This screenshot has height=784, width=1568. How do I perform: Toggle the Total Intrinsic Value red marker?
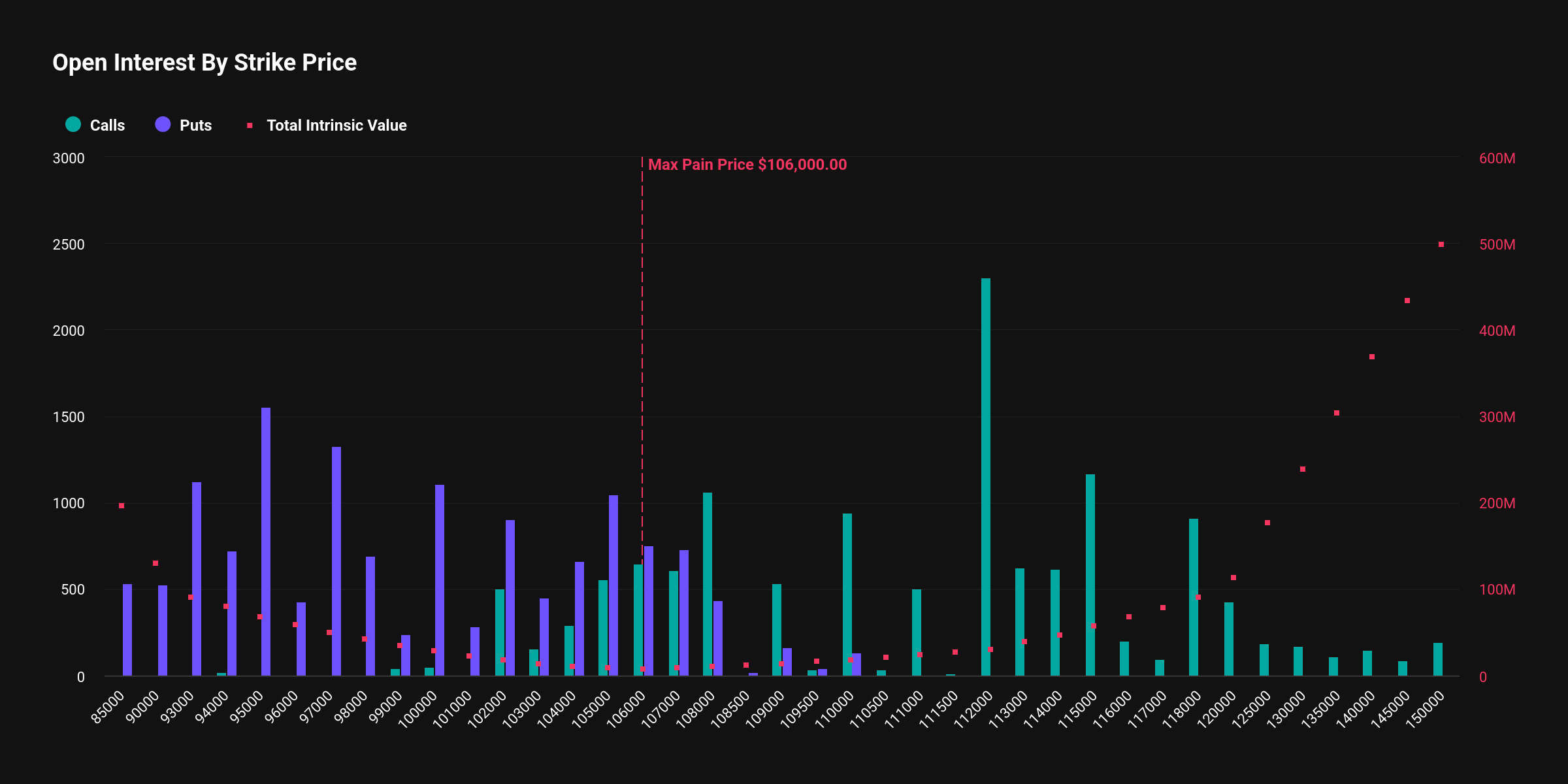pos(250,125)
